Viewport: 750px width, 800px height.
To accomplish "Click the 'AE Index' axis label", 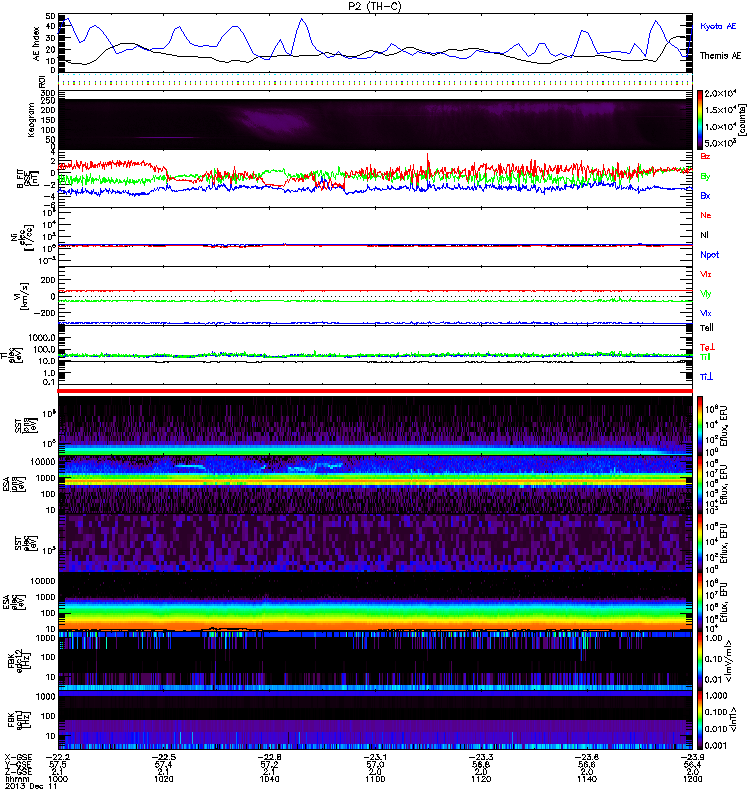I will 36,44.
